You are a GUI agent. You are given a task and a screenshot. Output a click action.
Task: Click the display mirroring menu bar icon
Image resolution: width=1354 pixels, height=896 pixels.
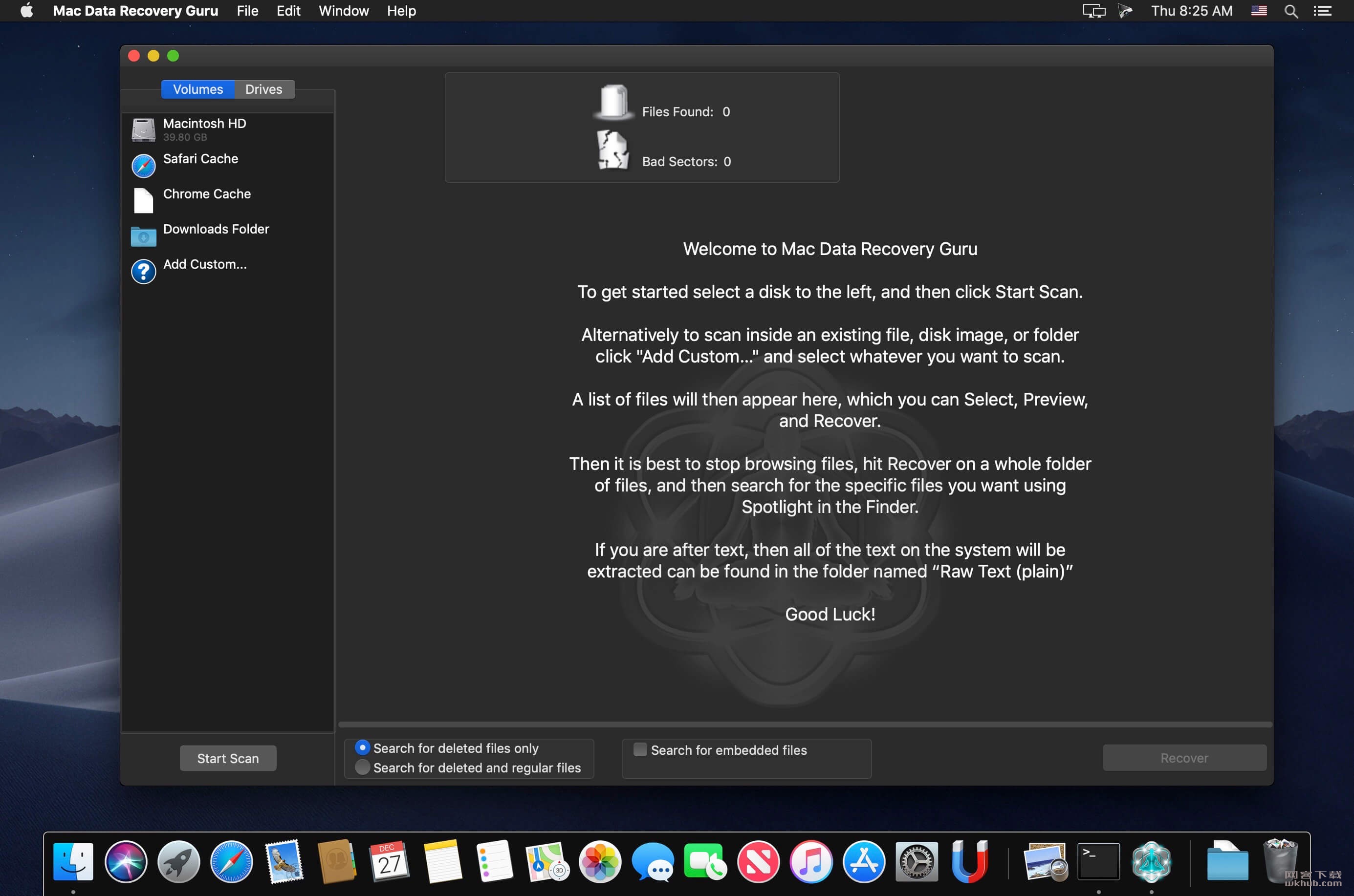click(x=1094, y=11)
